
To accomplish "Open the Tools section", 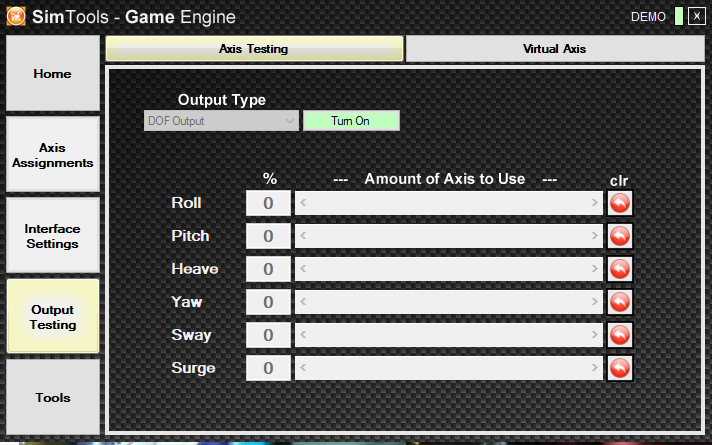I will click(53, 397).
